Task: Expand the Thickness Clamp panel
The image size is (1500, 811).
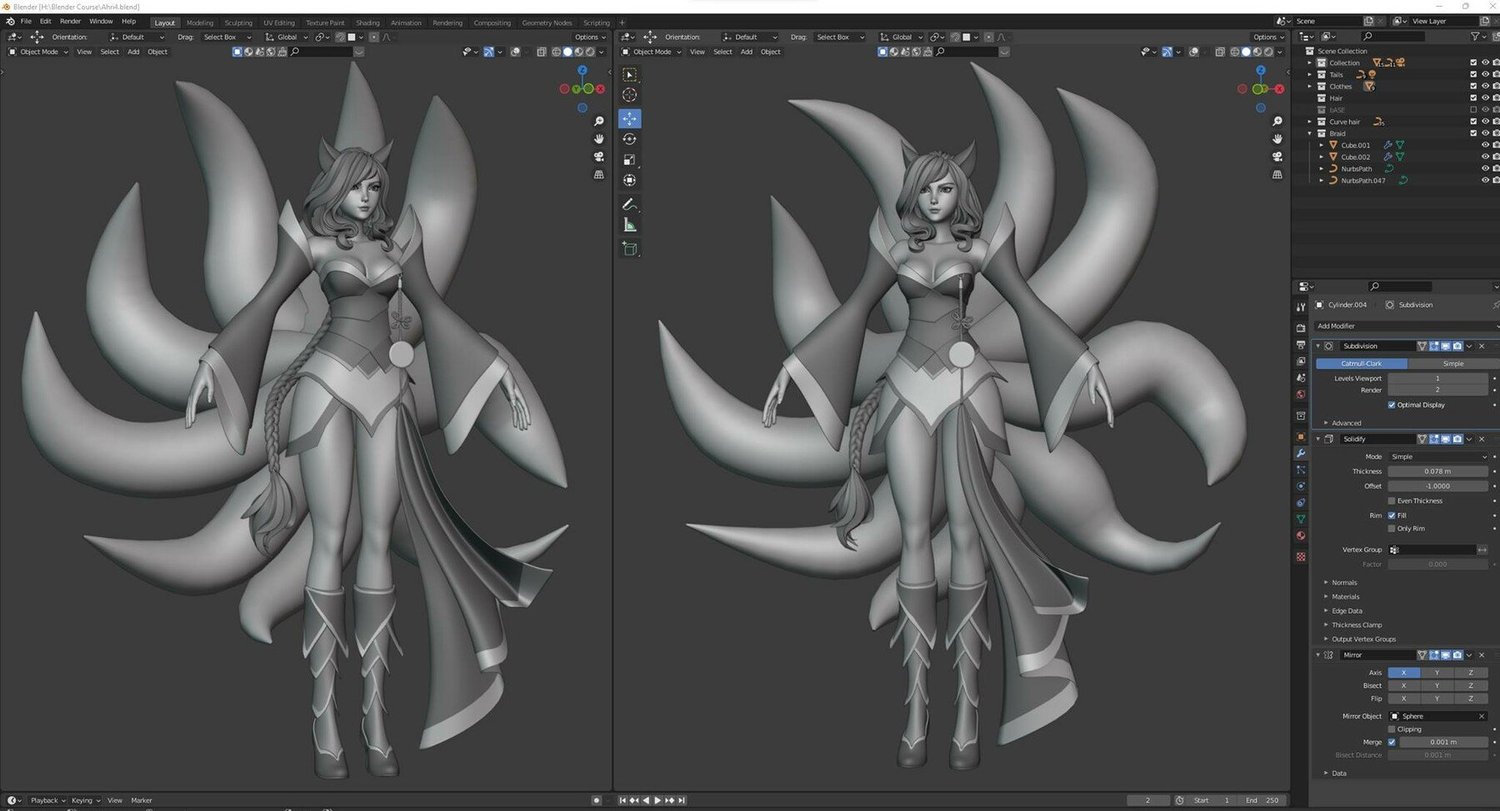Action: click(1357, 625)
